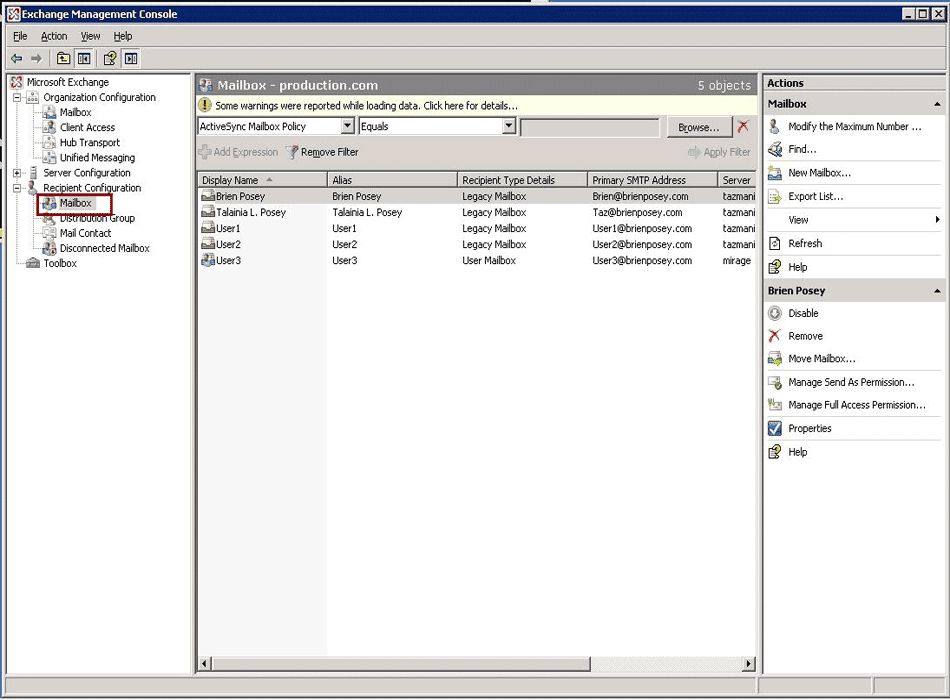
Task: Open the ActiveSync Mailbox Policy filter dropdown
Action: coord(347,126)
